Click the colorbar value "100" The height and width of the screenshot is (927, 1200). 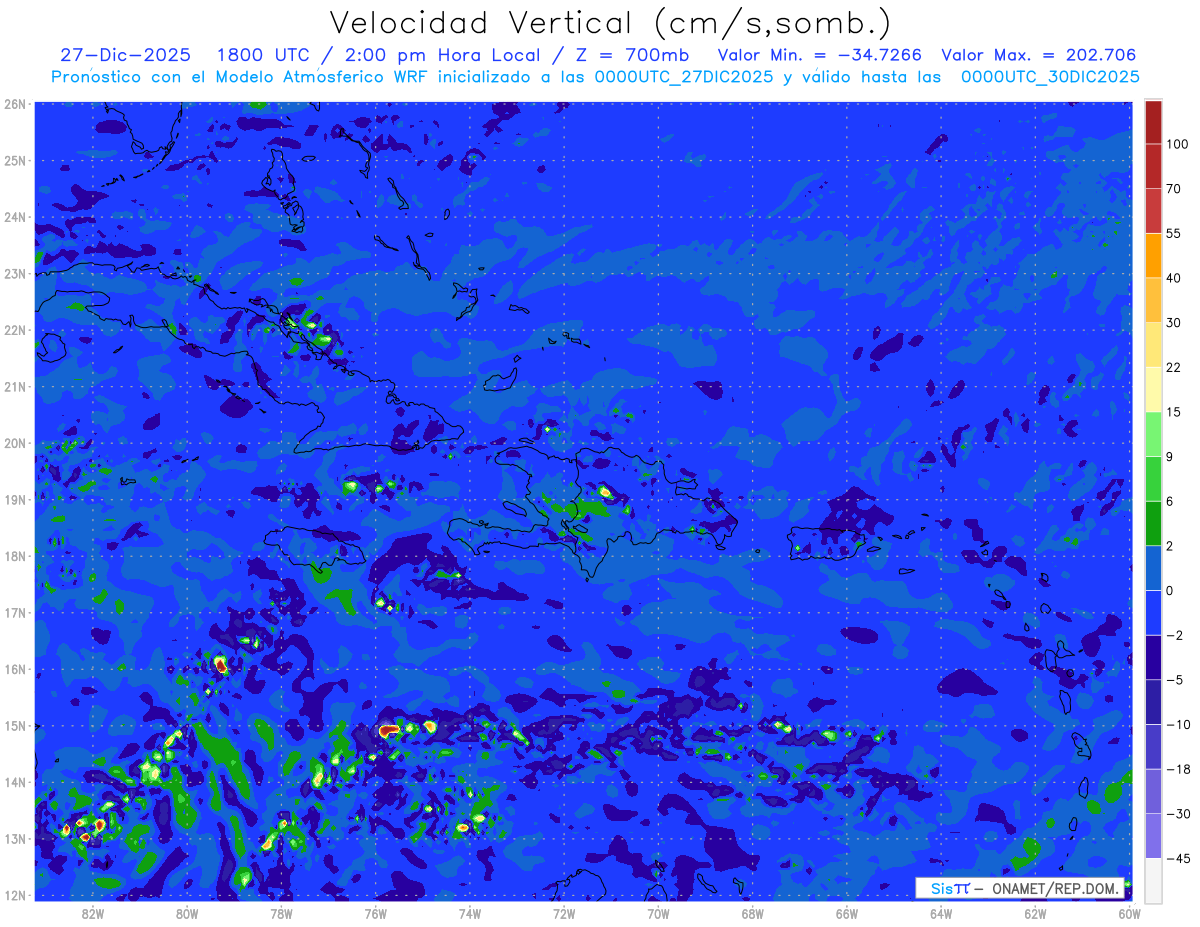click(x=1178, y=144)
